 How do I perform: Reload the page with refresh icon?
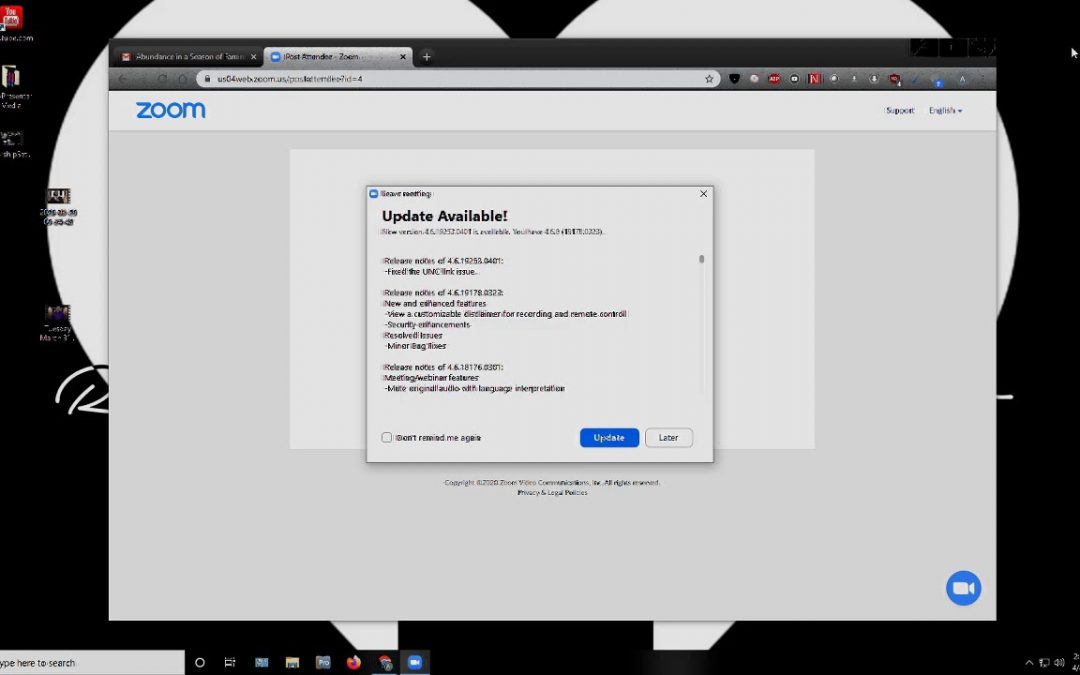[163, 79]
